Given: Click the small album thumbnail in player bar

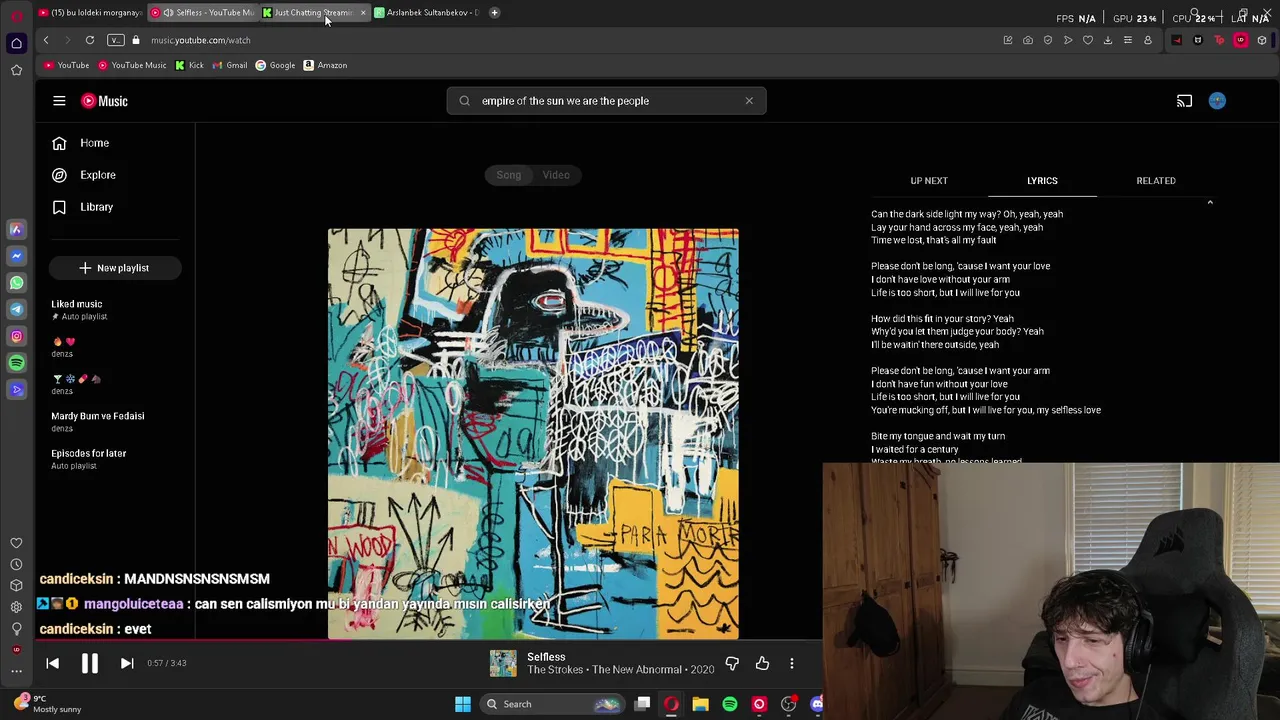Looking at the screenshot, I should pyautogui.click(x=503, y=663).
